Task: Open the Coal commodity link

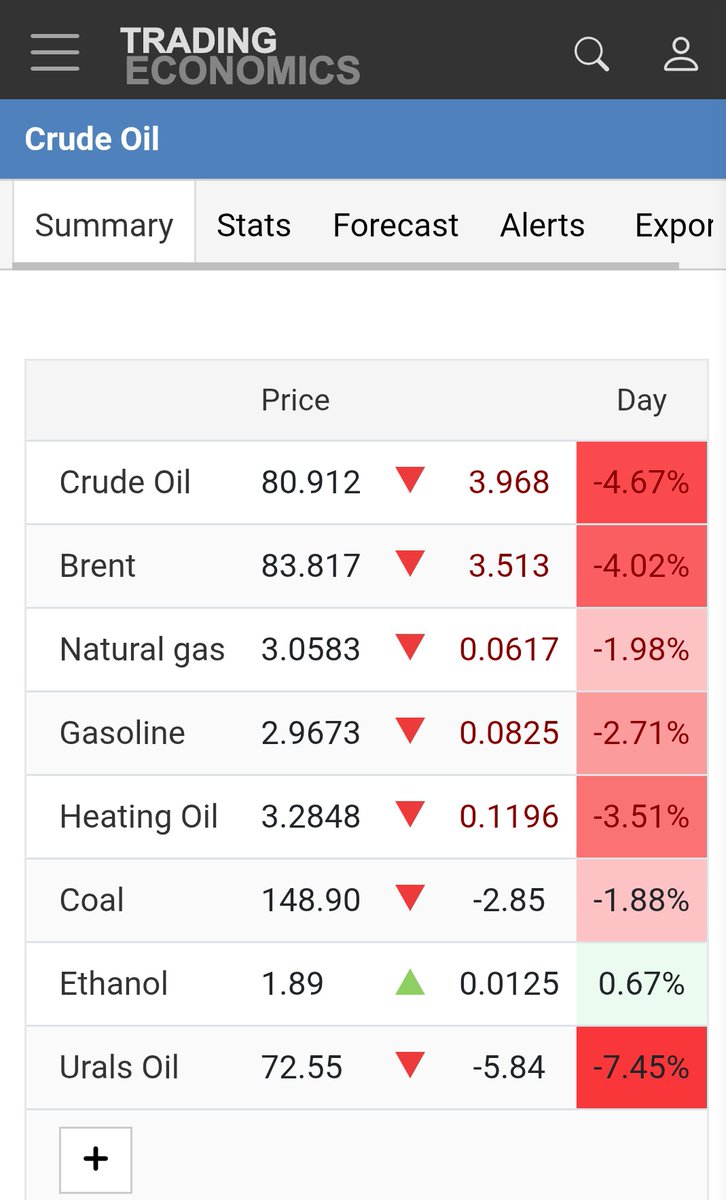Action: 92,900
